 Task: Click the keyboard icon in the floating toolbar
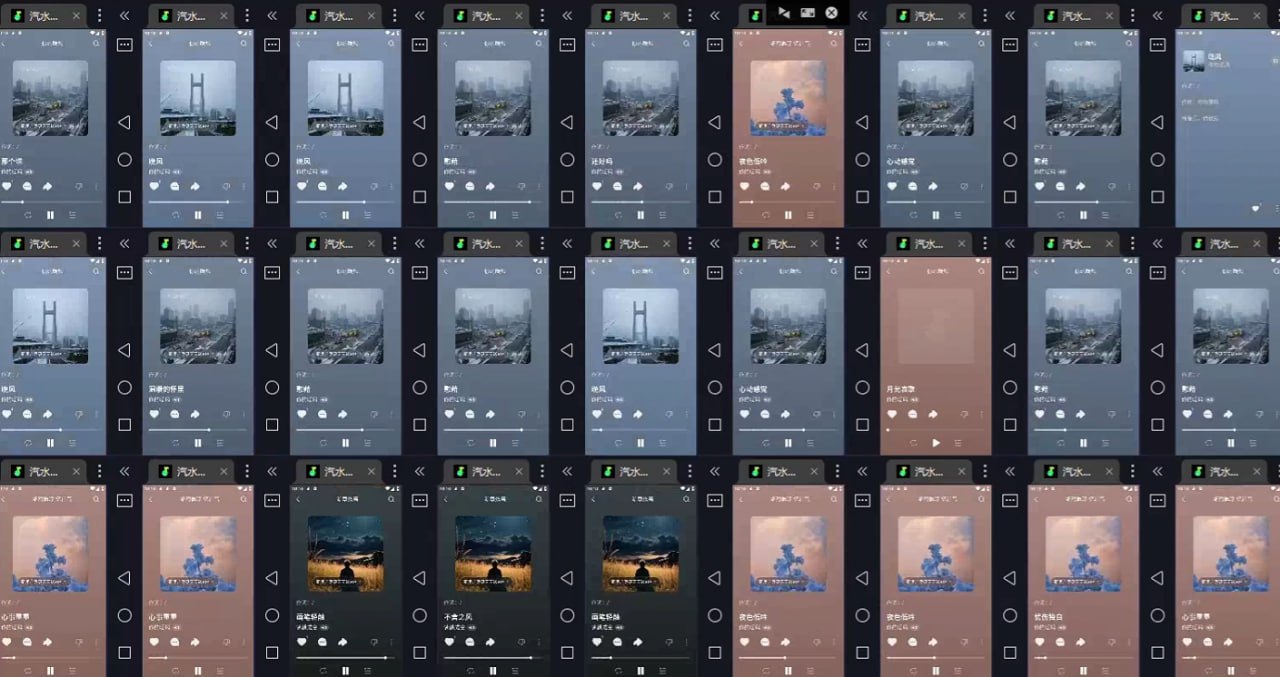(x=807, y=13)
